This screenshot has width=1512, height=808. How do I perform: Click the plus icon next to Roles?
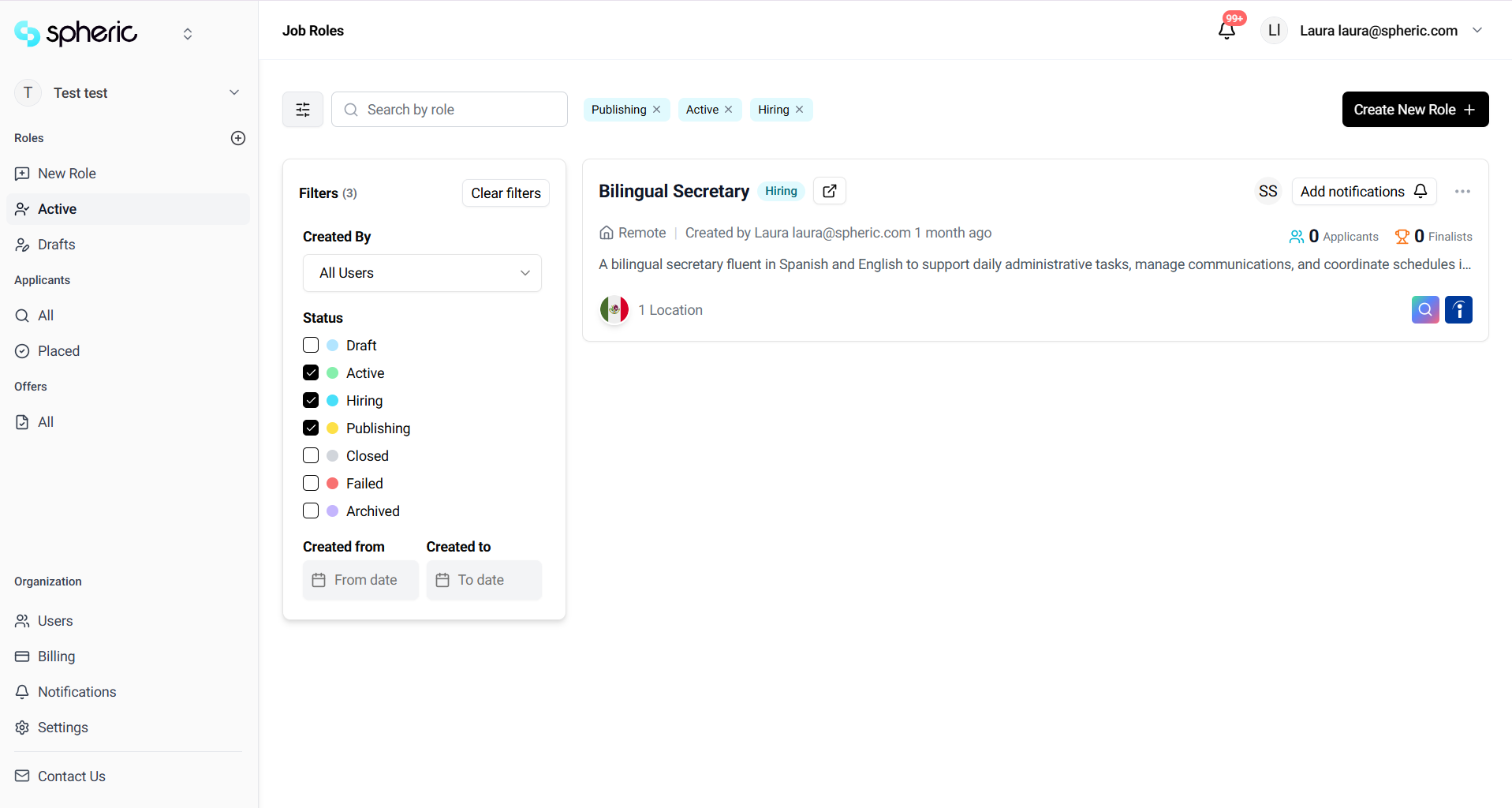click(238, 138)
